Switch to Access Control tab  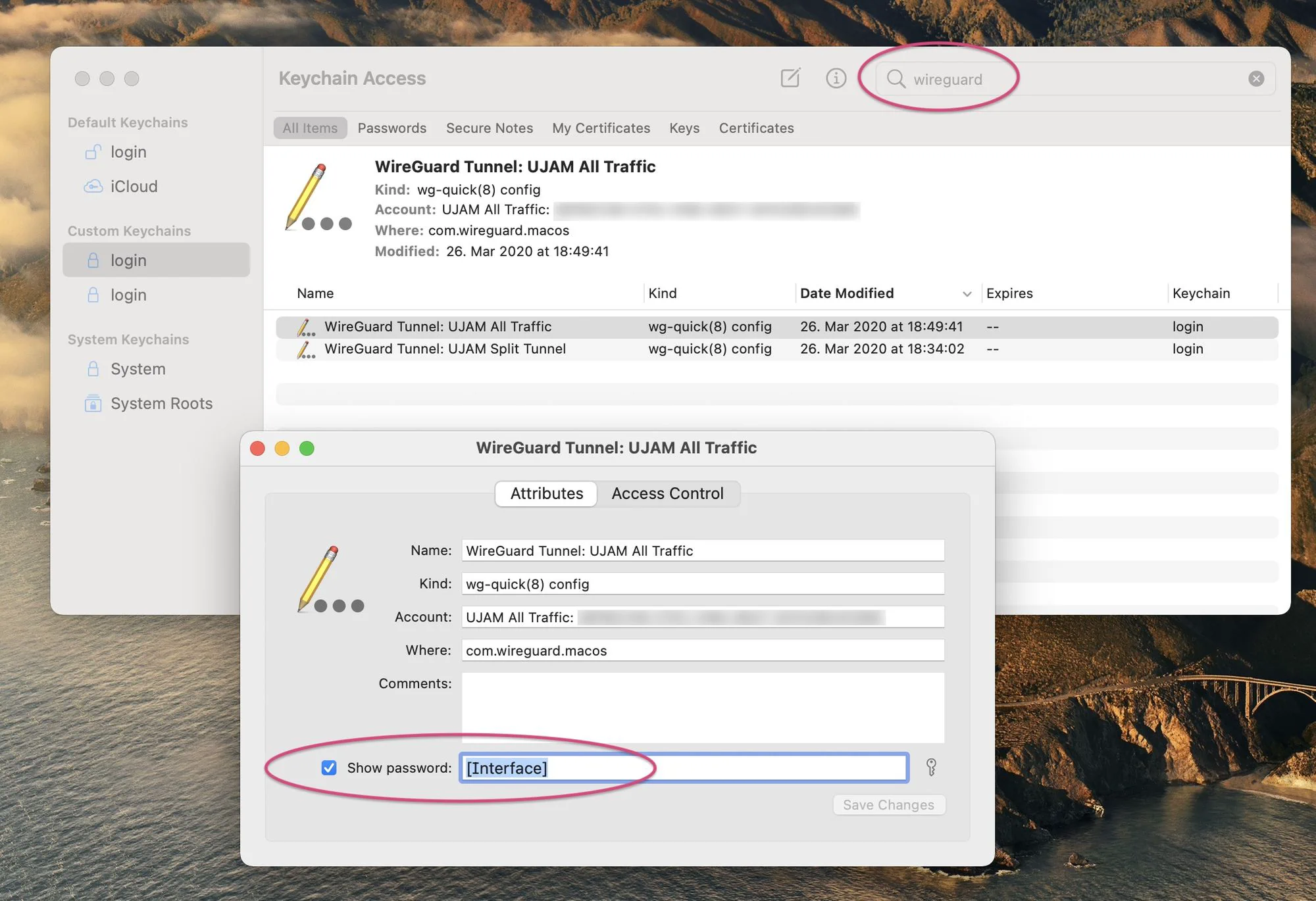(667, 494)
